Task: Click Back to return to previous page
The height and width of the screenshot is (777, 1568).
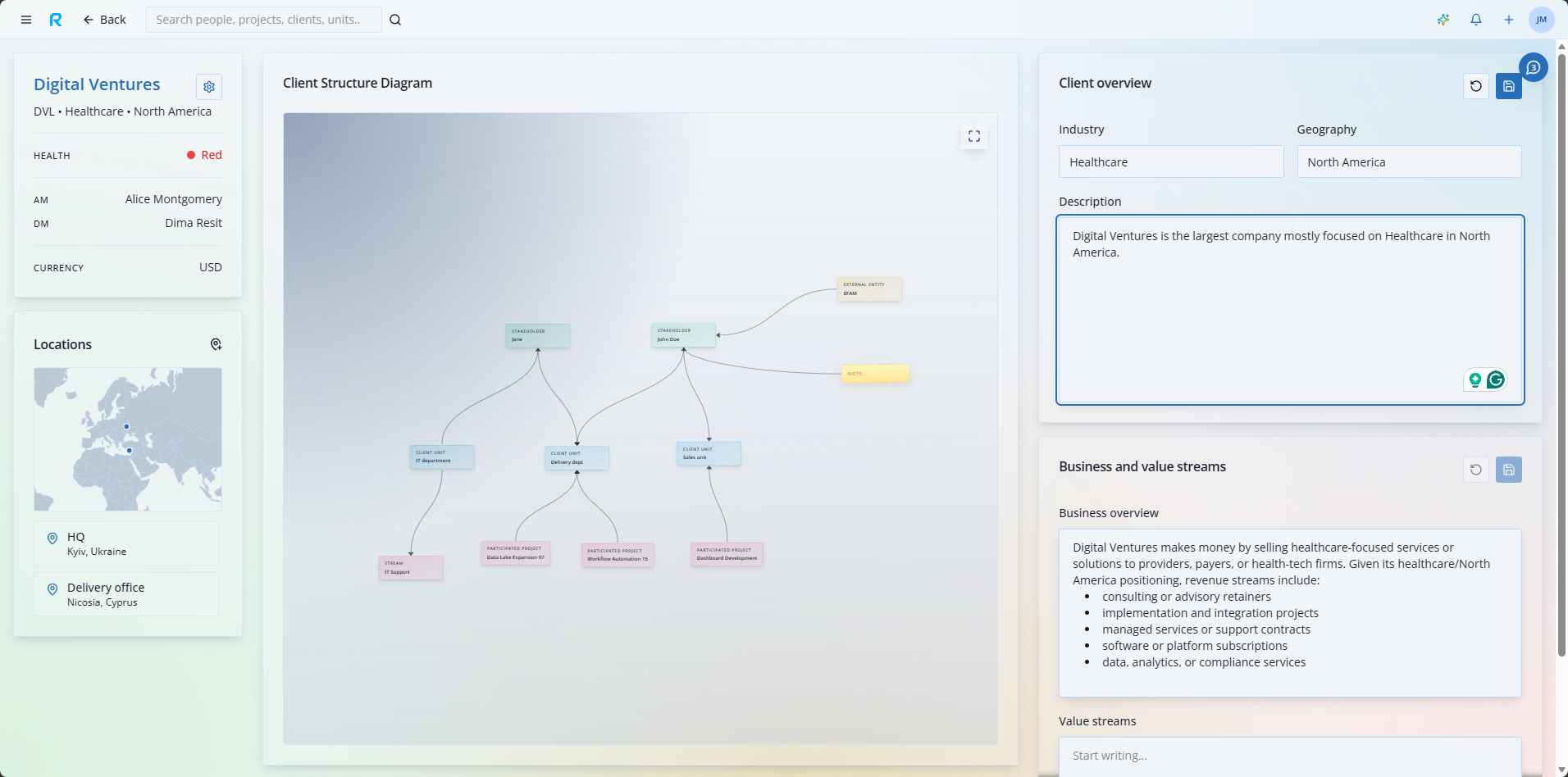Action: [x=105, y=19]
